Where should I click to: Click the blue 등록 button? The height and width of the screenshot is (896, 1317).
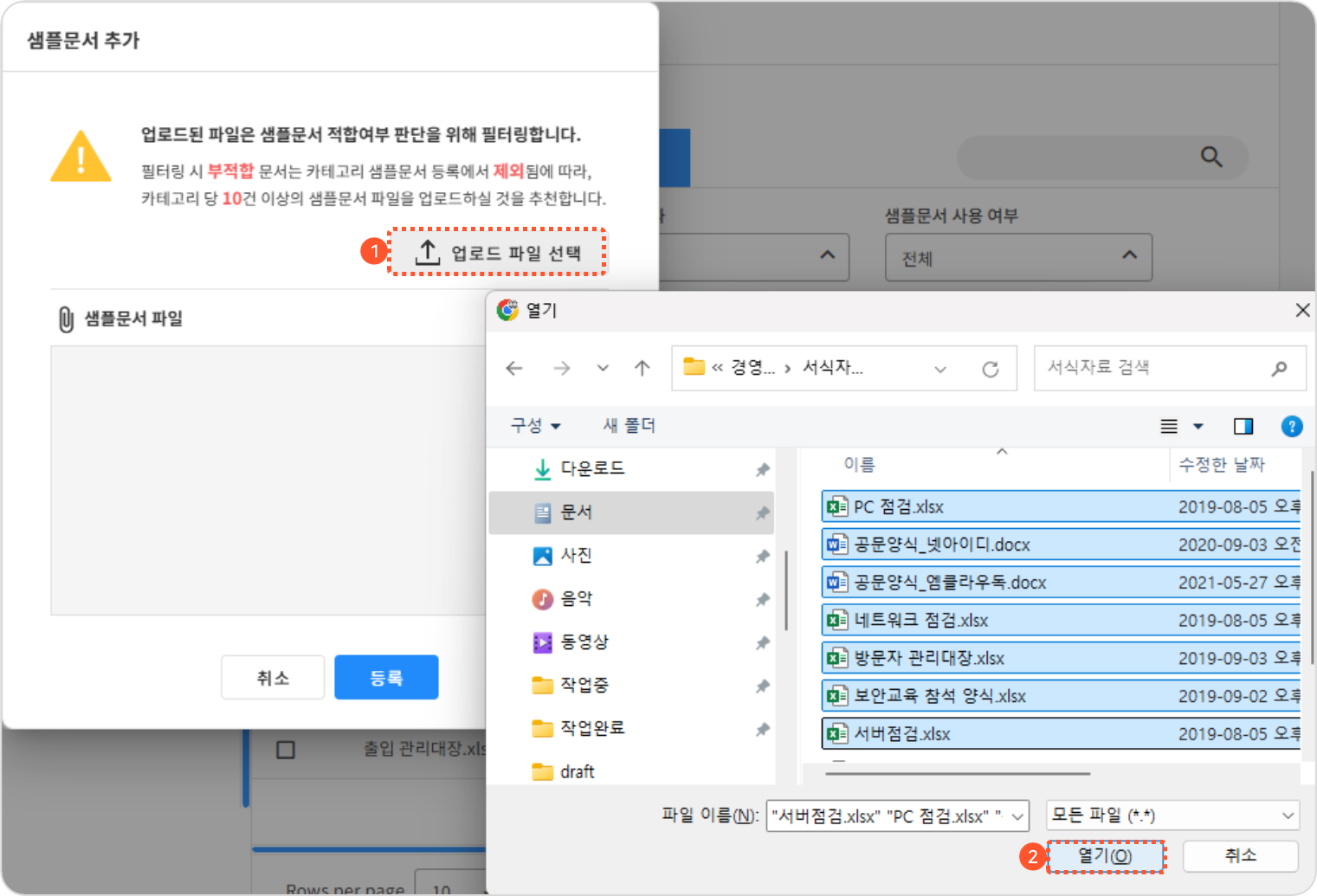(x=386, y=678)
